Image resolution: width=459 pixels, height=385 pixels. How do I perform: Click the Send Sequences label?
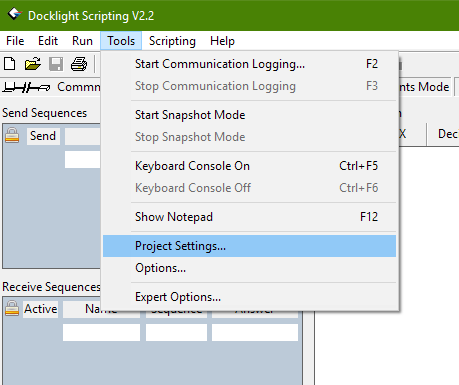click(45, 113)
